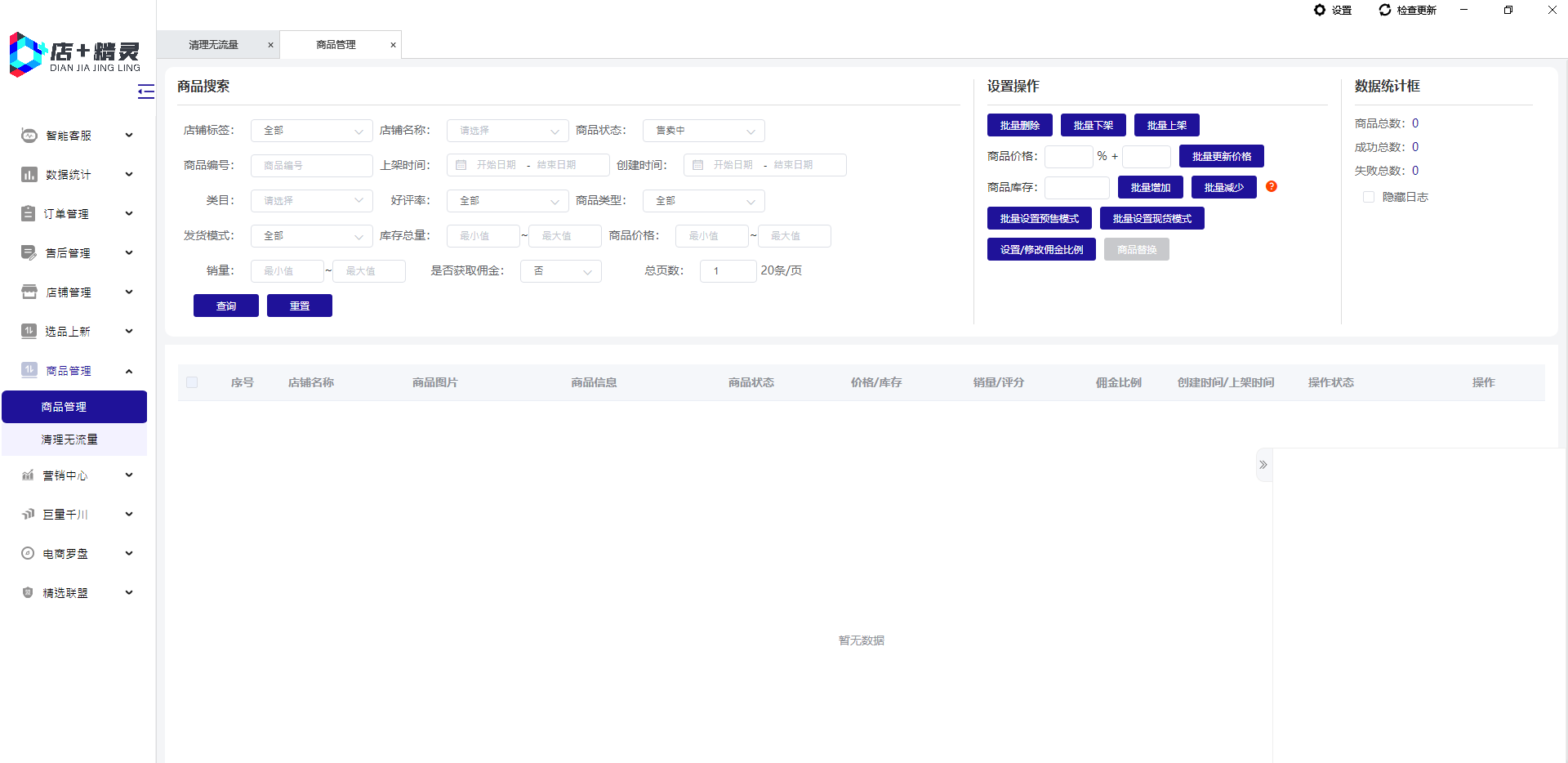Open the 商品类型 dropdown

point(704,201)
